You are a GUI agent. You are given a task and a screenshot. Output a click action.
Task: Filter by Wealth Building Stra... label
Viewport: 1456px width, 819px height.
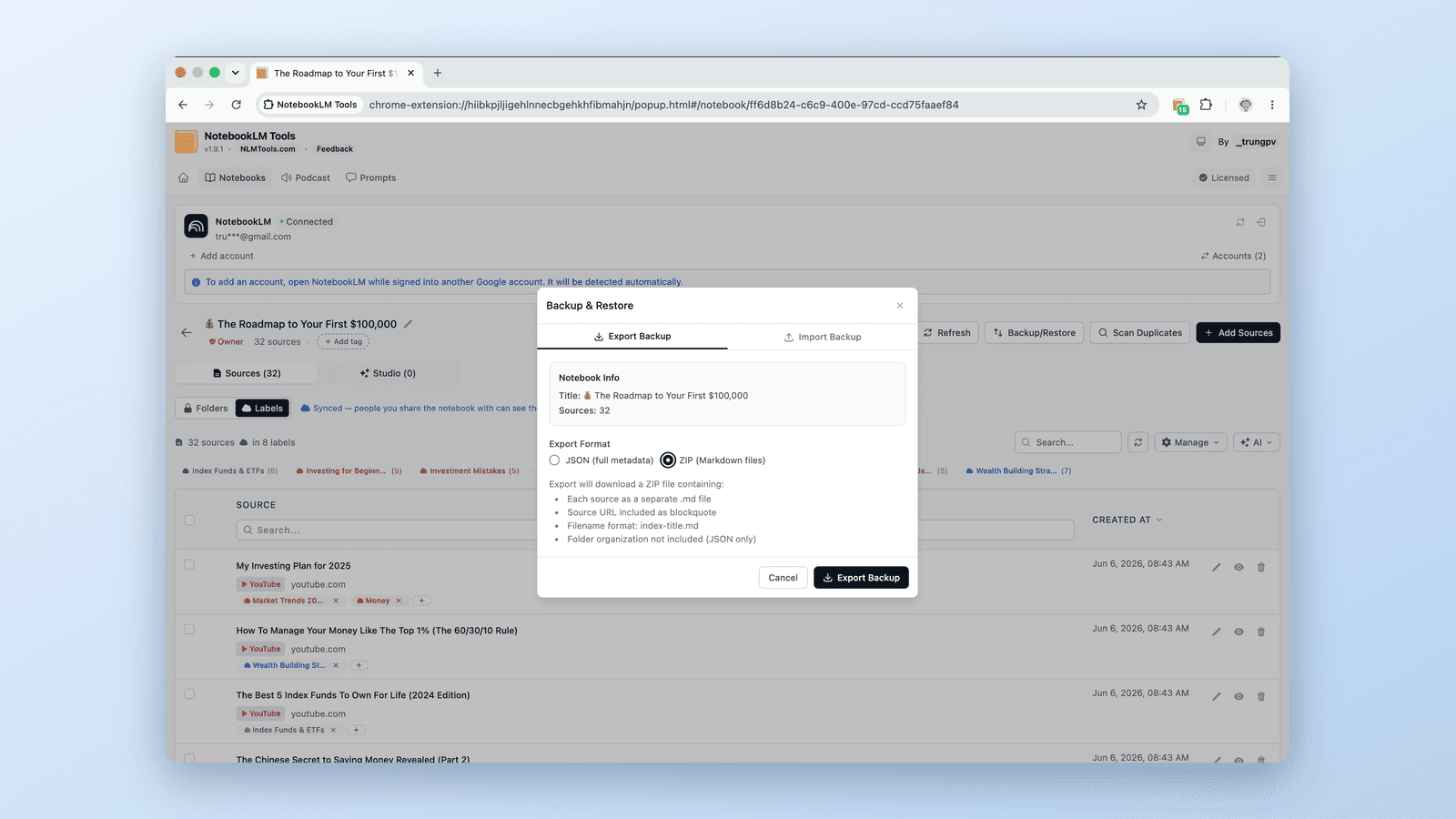pos(1018,471)
